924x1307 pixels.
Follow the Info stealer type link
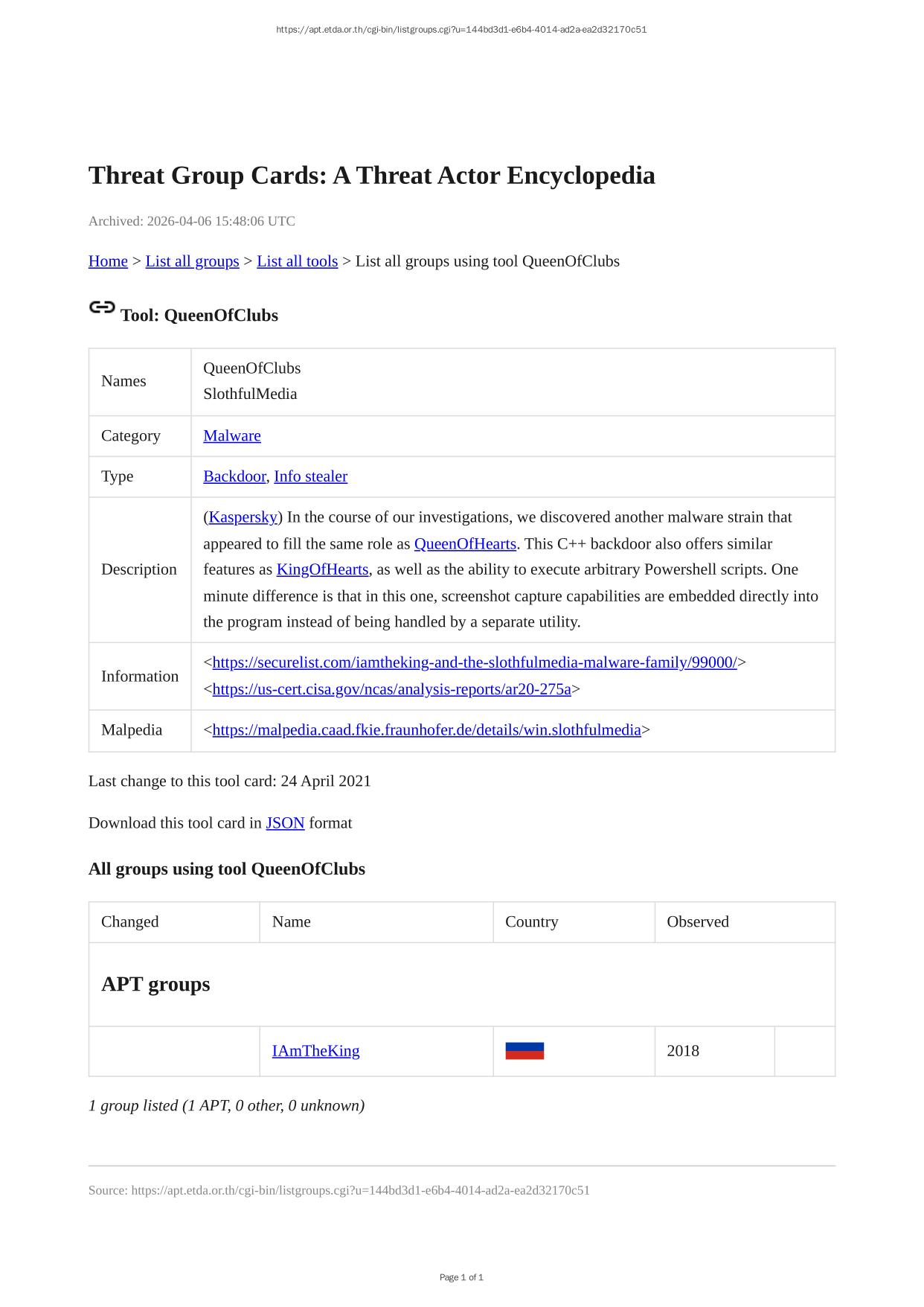point(310,476)
